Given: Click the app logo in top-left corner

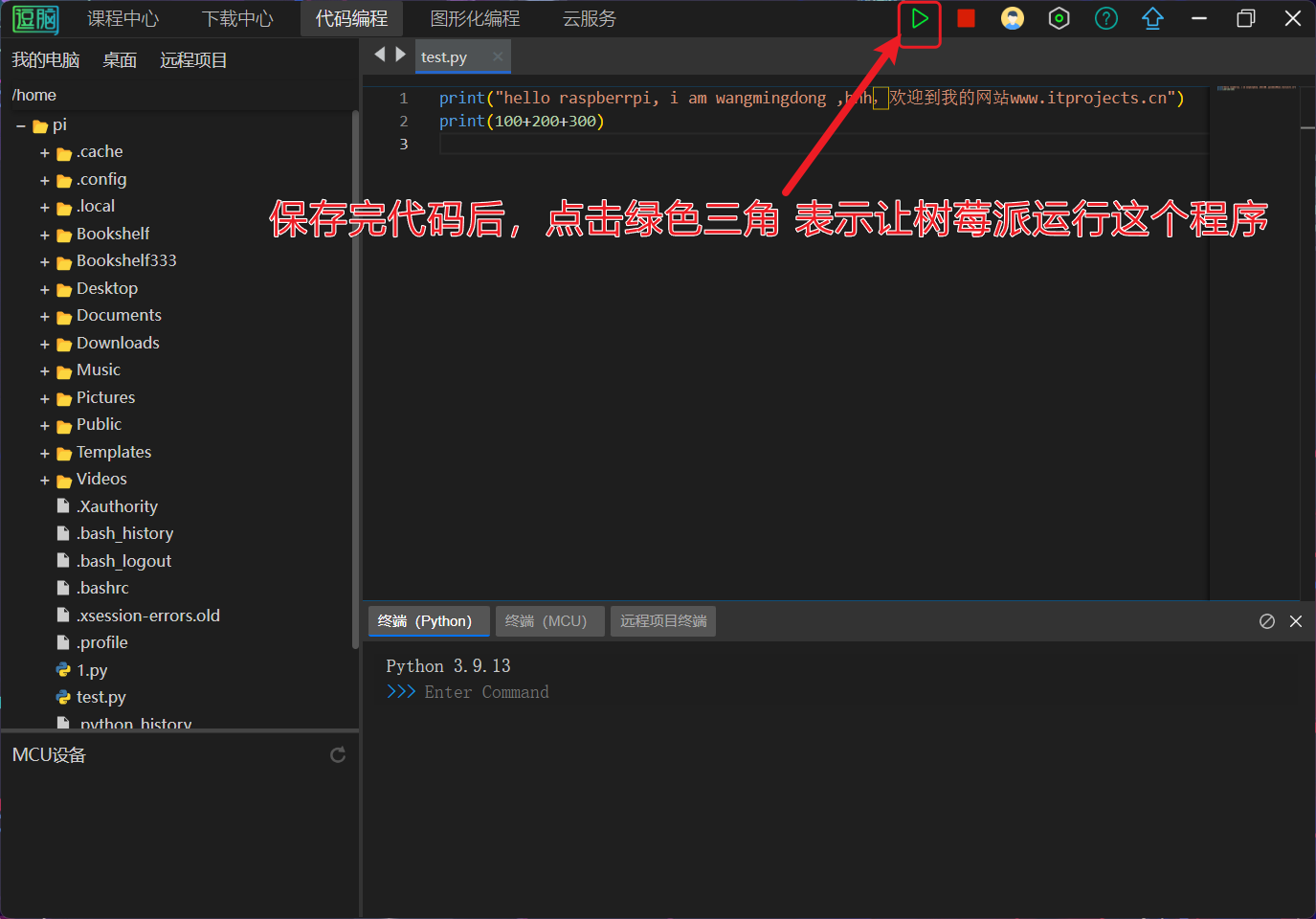Looking at the screenshot, I should (35, 19).
